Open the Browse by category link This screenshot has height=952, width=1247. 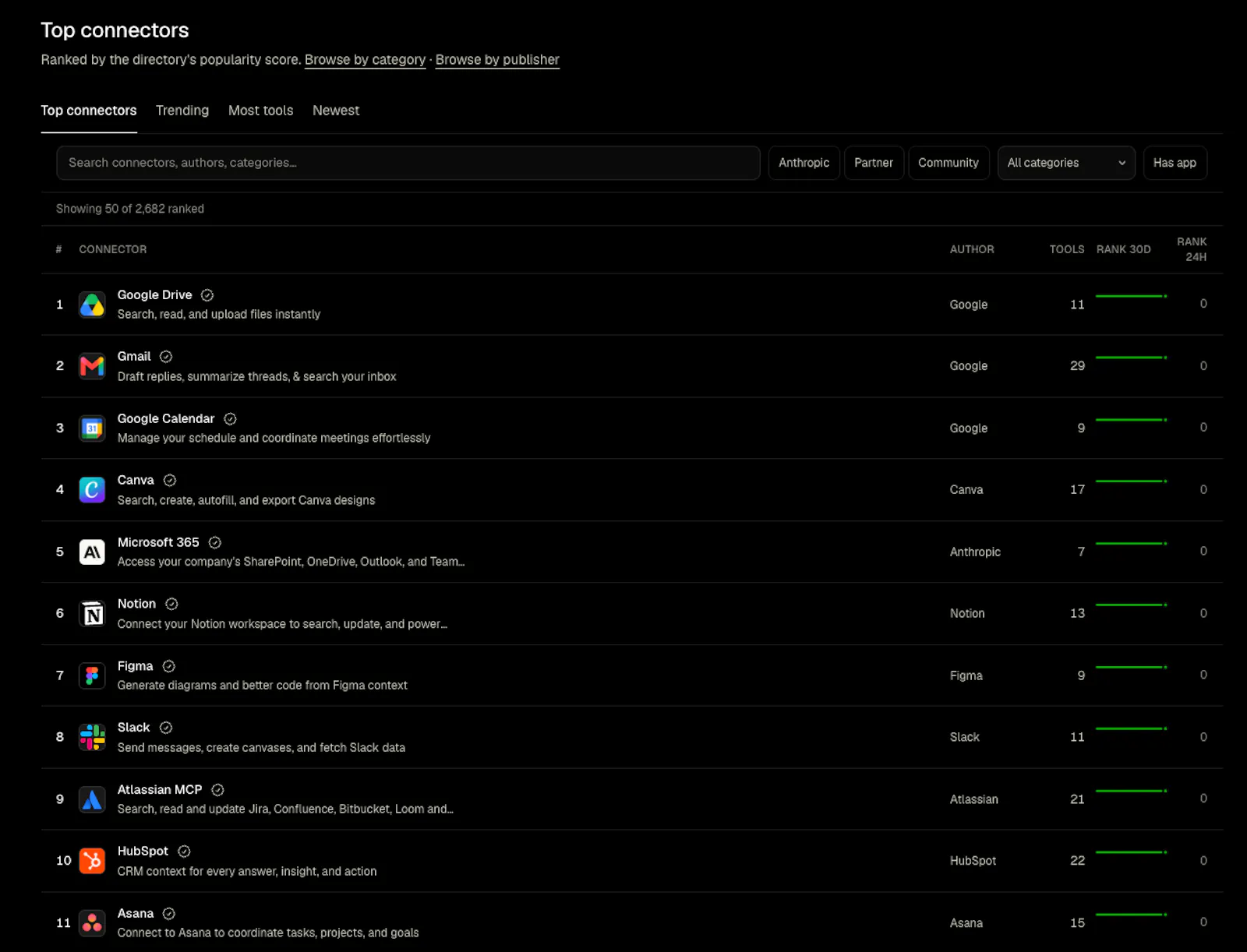coord(365,60)
